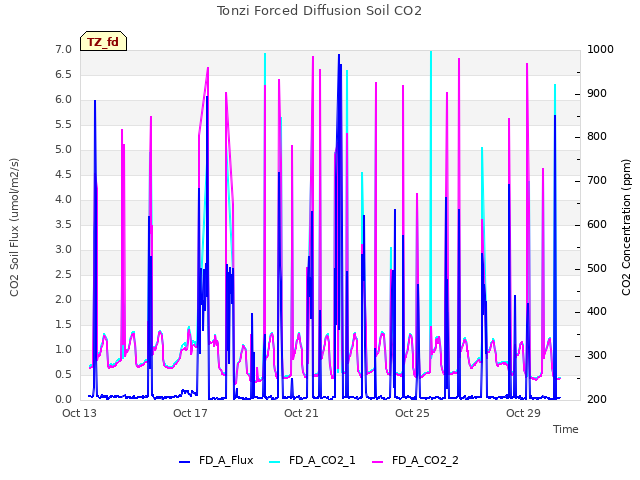Screen dimensions: 640x480
Task: Click the CO2 Concentration (ppm) axis title
Action: click(626, 227)
